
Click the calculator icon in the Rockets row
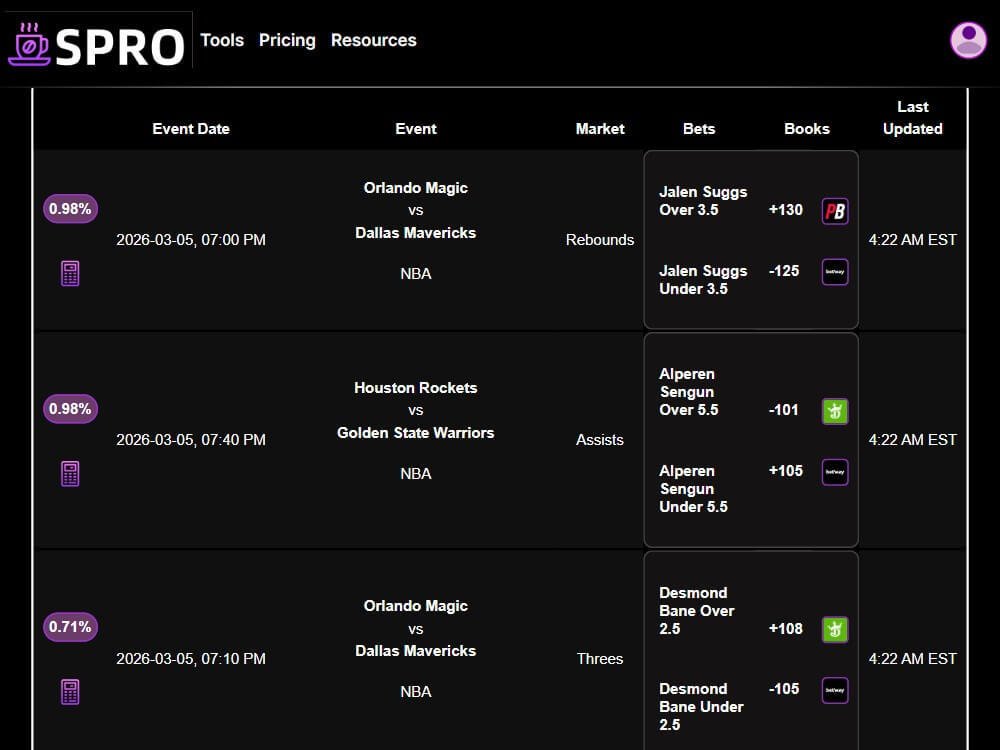click(70, 472)
